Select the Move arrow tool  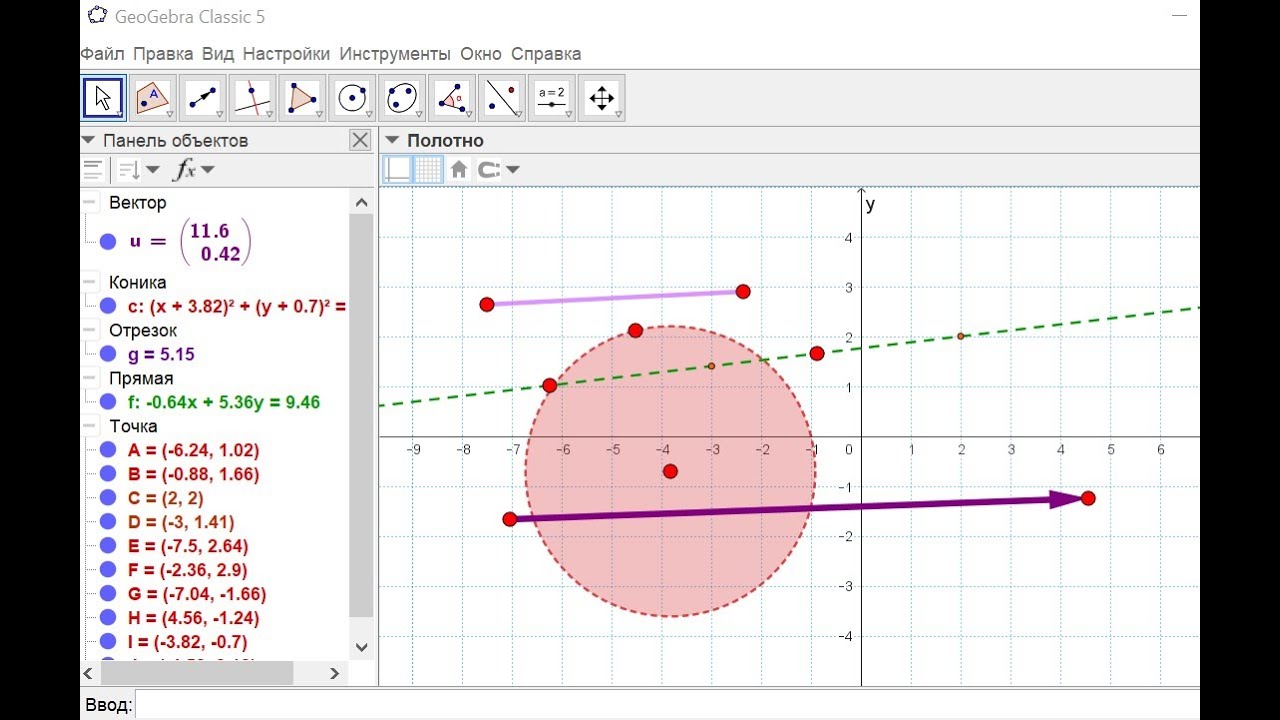pos(102,98)
